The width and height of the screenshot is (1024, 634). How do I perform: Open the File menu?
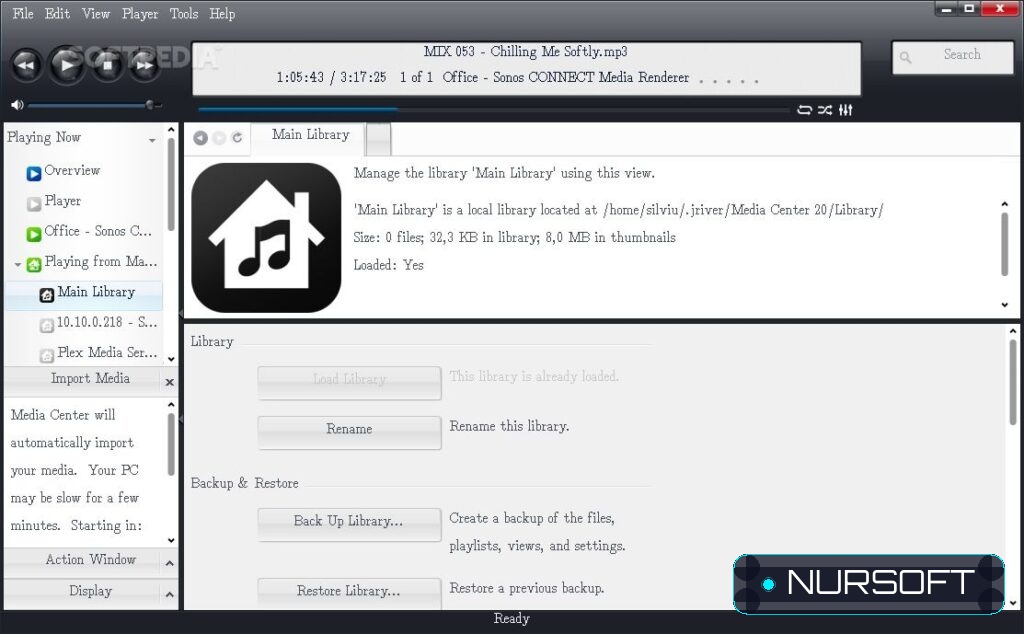[23, 14]
